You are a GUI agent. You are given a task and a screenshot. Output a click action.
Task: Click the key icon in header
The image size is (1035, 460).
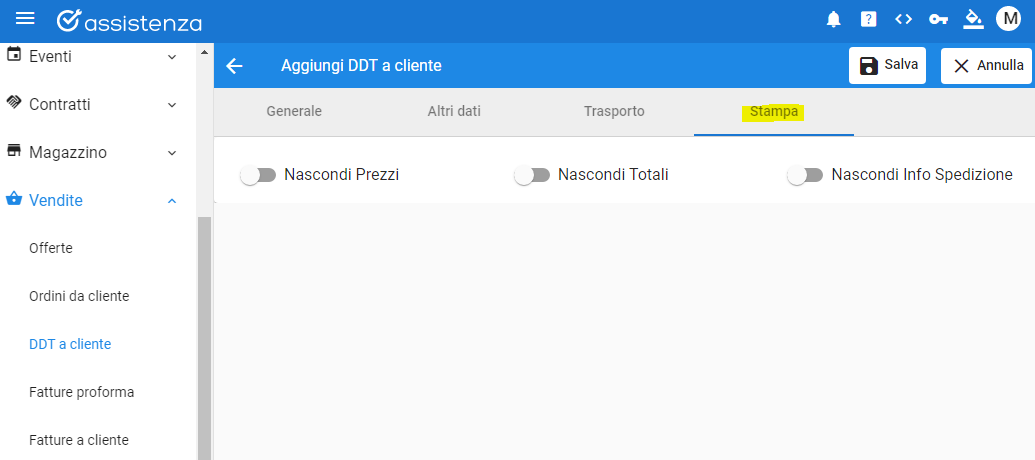coord(938,20)
